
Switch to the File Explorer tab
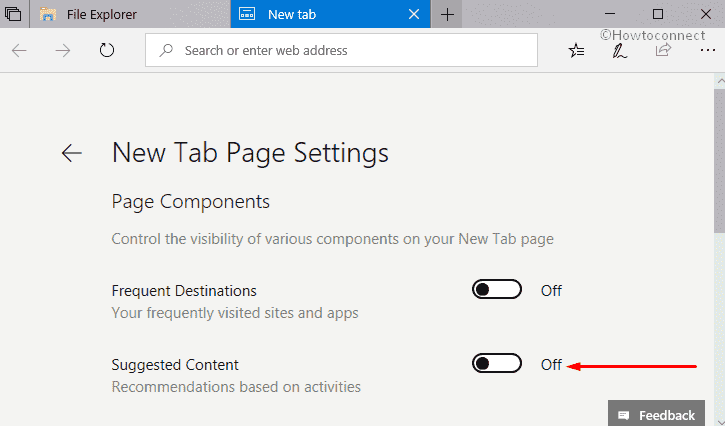[100, 15]
